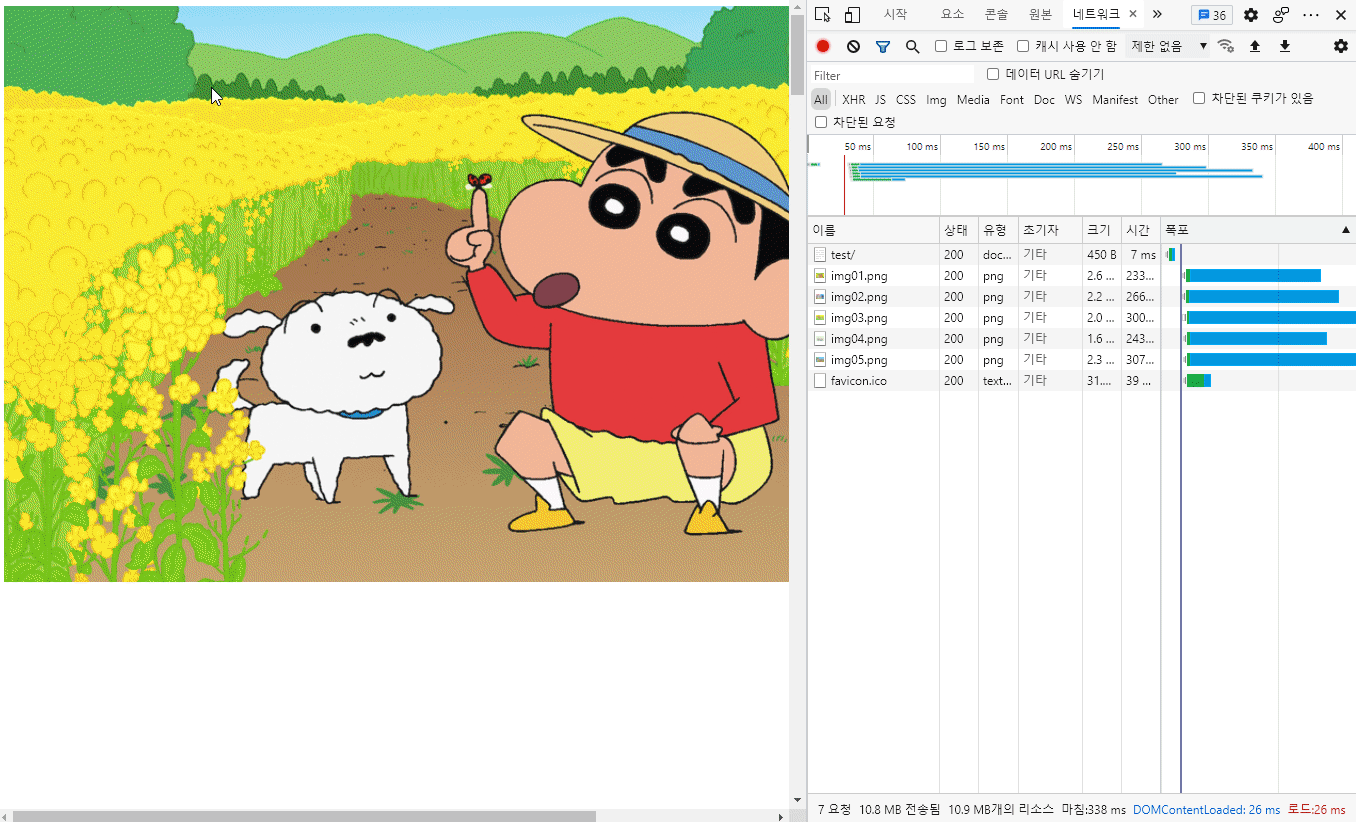
Task: Filter requests by Manifest
Action: click(x=1115, y=100)
